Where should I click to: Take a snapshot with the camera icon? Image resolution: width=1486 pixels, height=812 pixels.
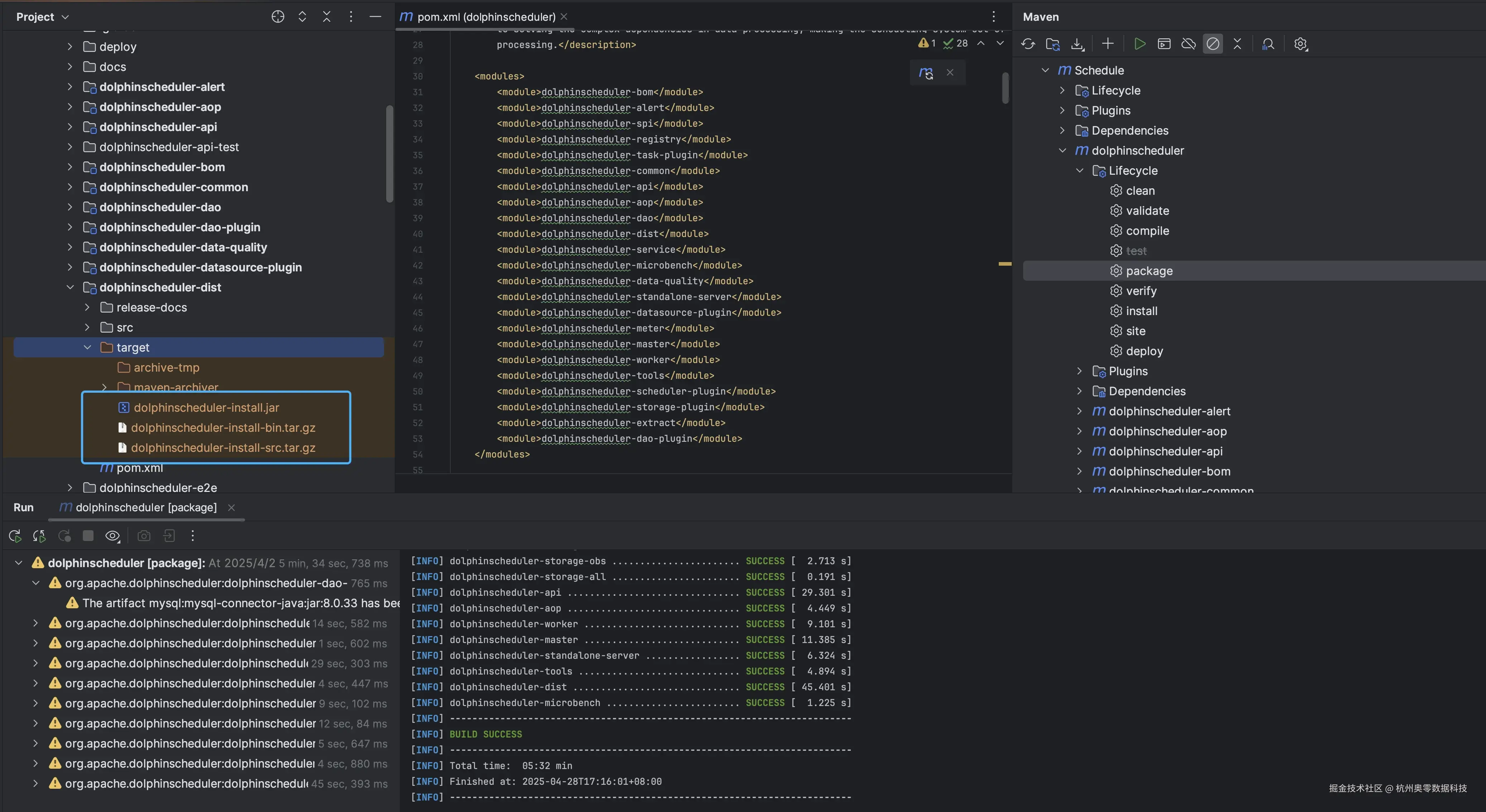[x=144, y=535]
